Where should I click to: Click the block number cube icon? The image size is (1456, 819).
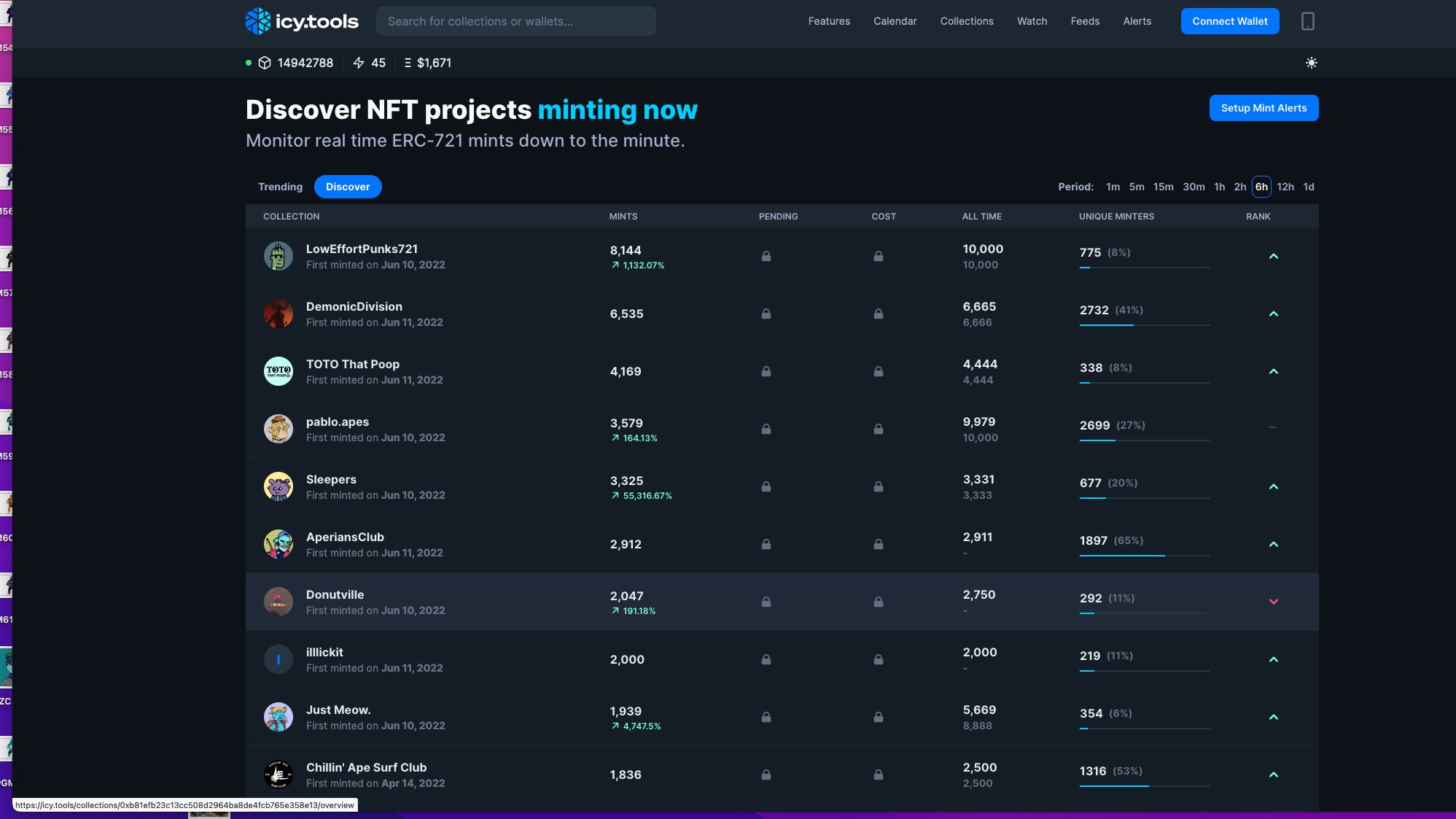pyautogui.click(x=265, y=63)
